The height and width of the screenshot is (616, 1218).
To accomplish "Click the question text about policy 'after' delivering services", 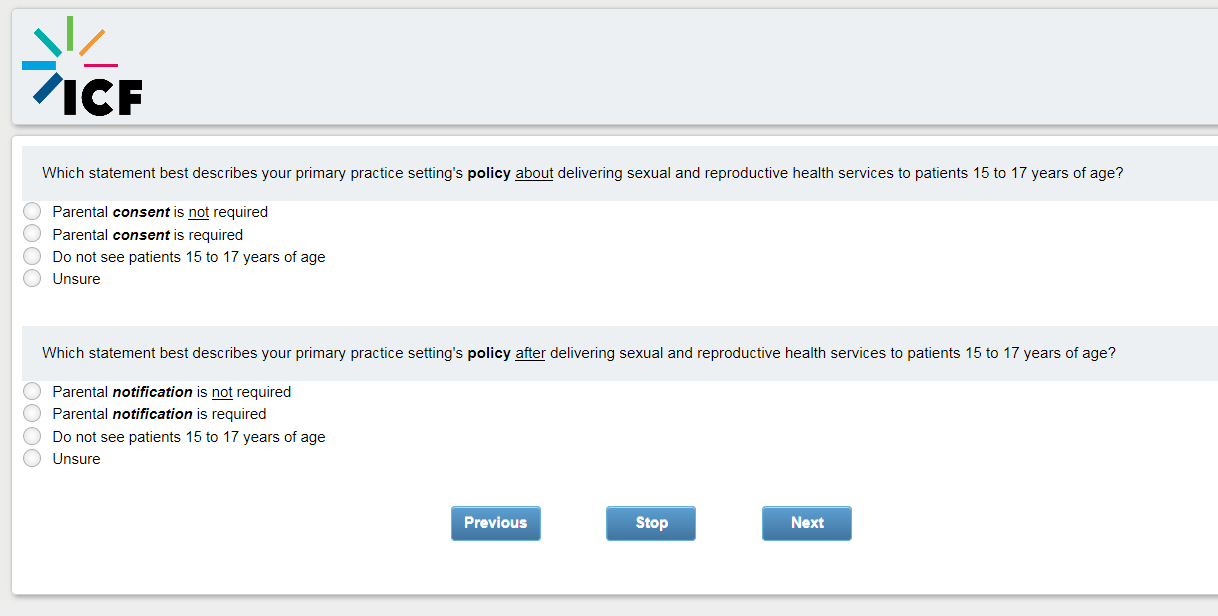I will point(578,353).
